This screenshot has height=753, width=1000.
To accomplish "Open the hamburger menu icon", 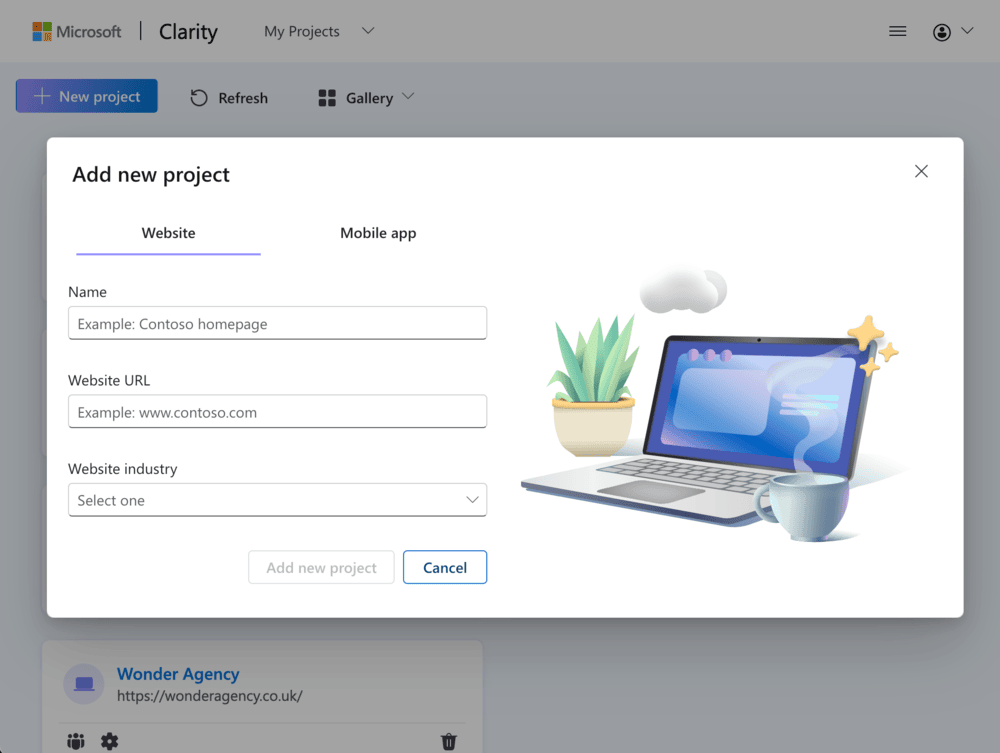I will (897, 31).
